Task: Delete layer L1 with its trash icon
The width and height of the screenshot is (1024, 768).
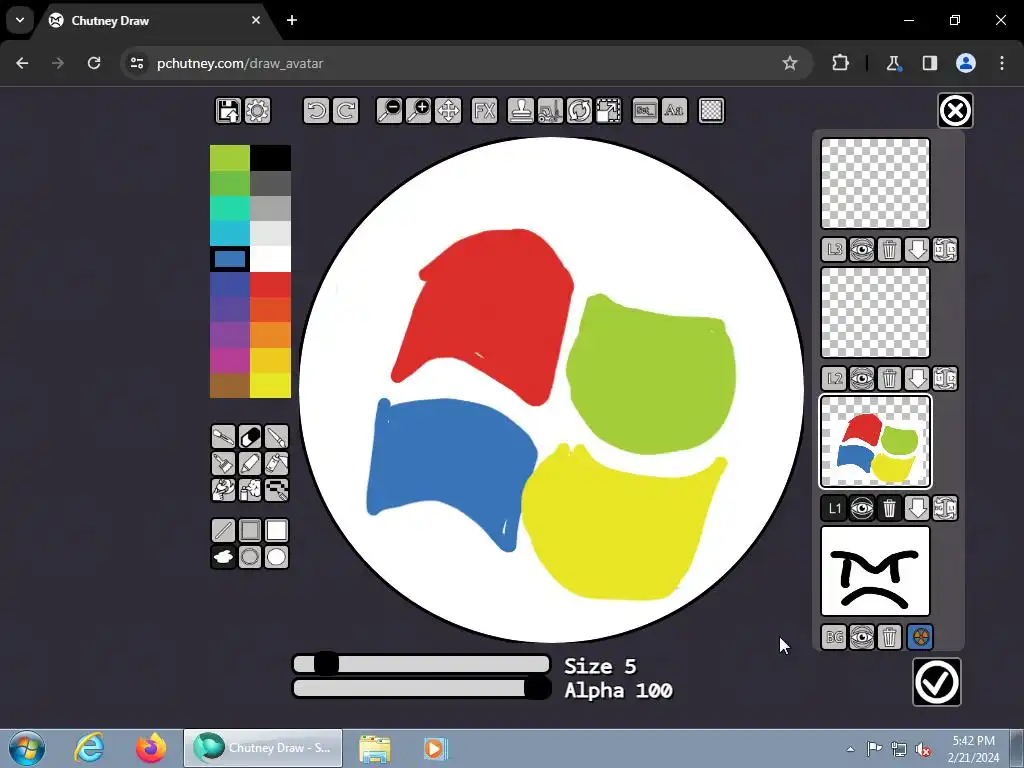Action: (889, 508)
